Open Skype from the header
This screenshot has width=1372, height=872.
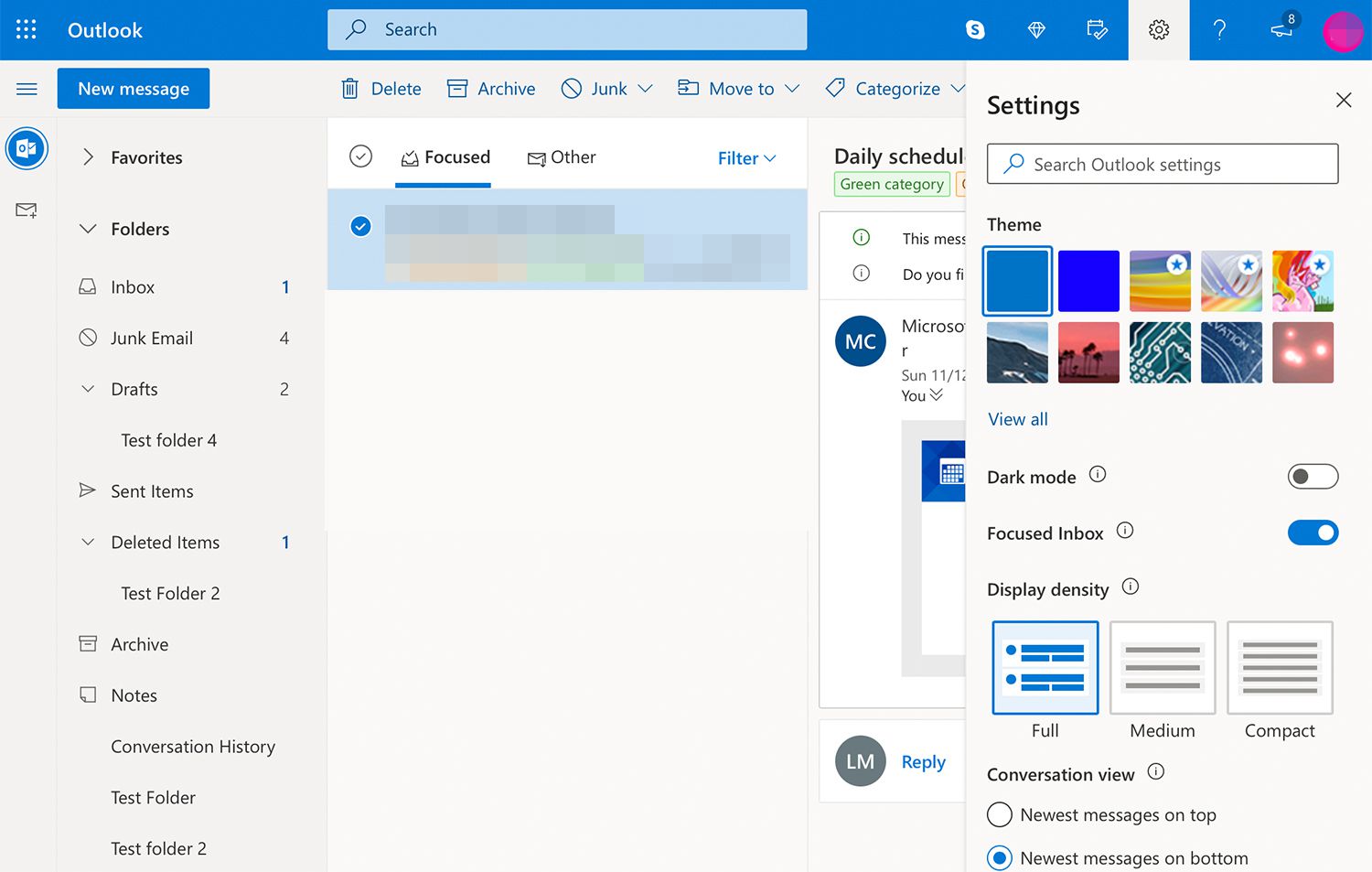click(x=975, y=30)
